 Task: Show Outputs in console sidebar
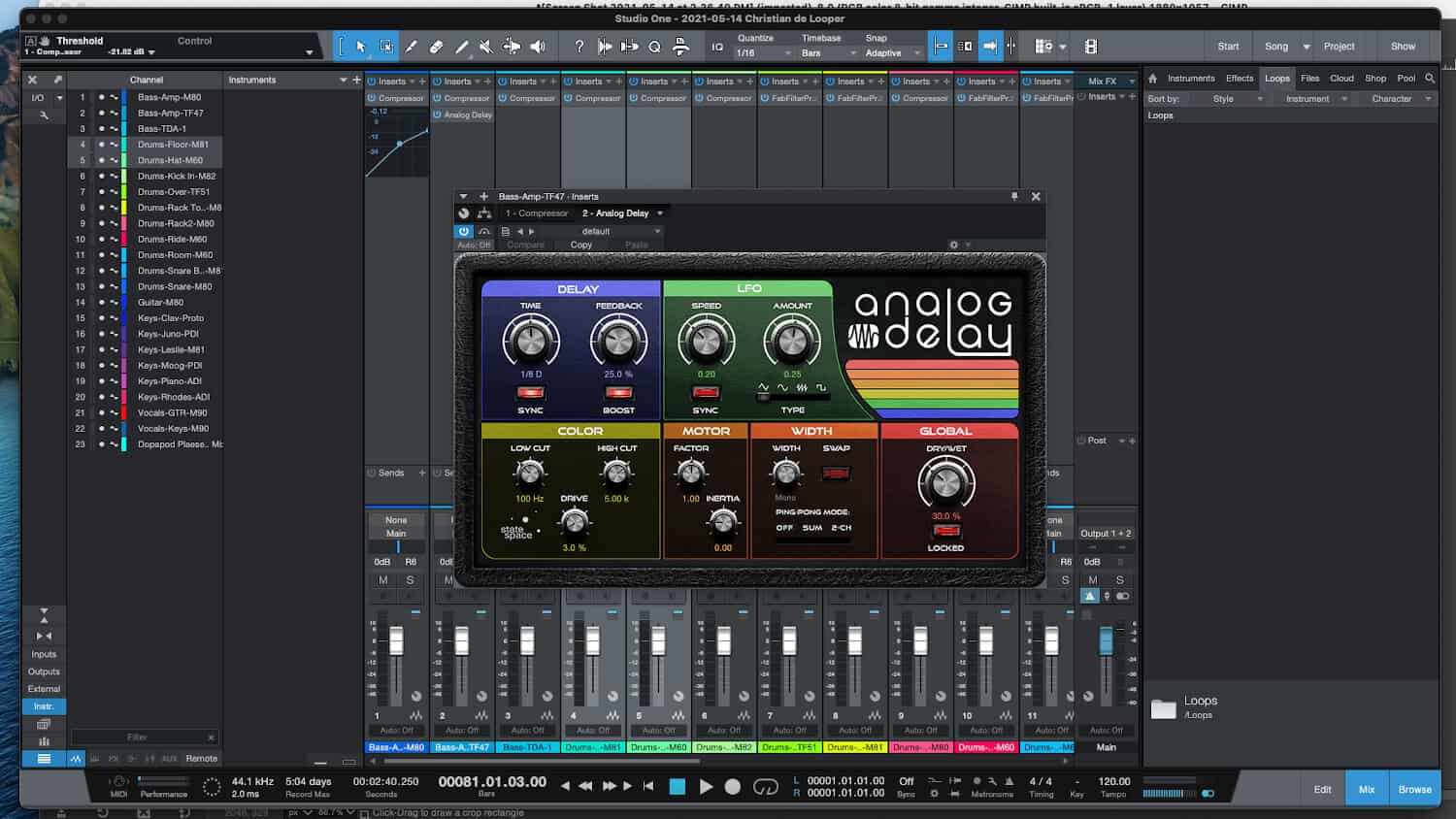pos(44,672)
